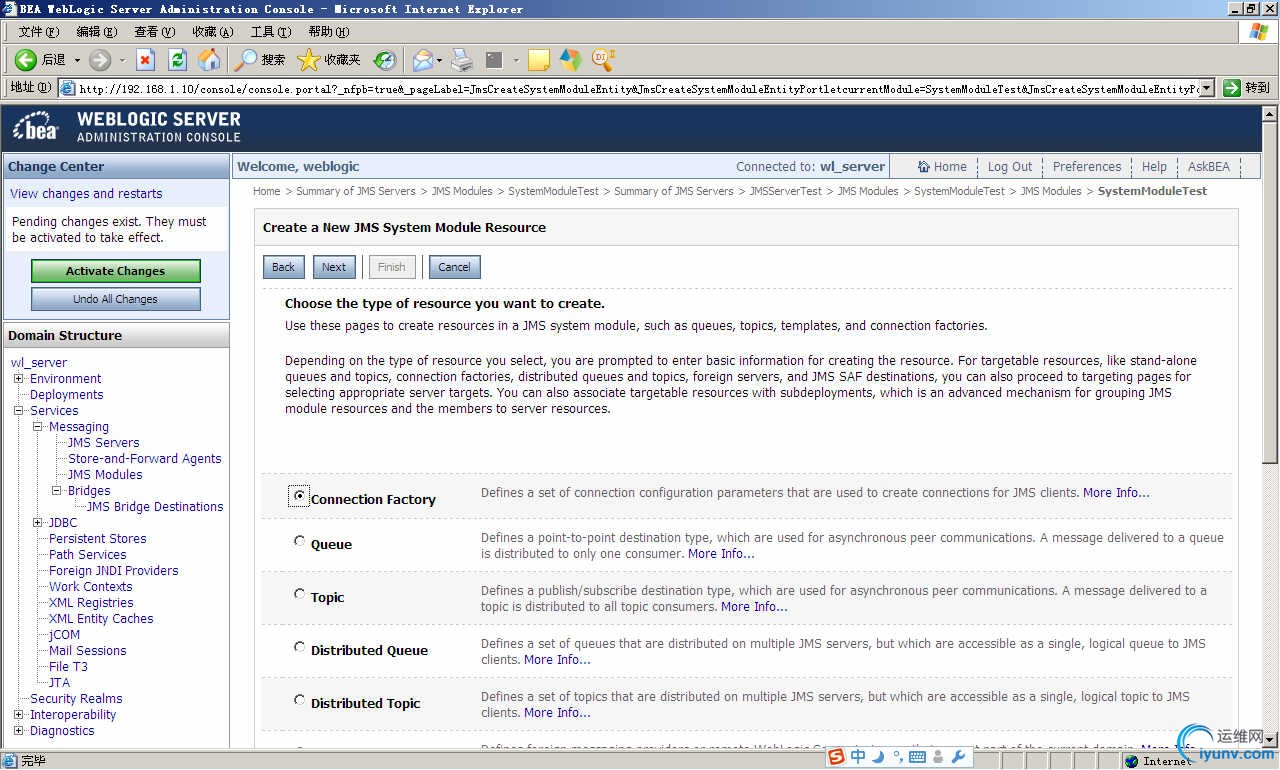Click Log Out in the console bar
The image size is (1280, 770).
click(x=1010, y=167)
